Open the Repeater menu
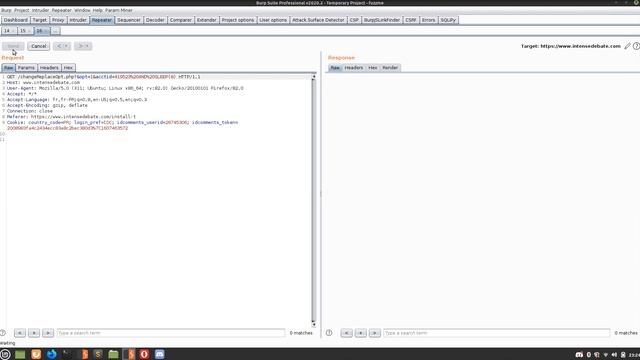The image size is (640, 360). (x=62, y=10)
